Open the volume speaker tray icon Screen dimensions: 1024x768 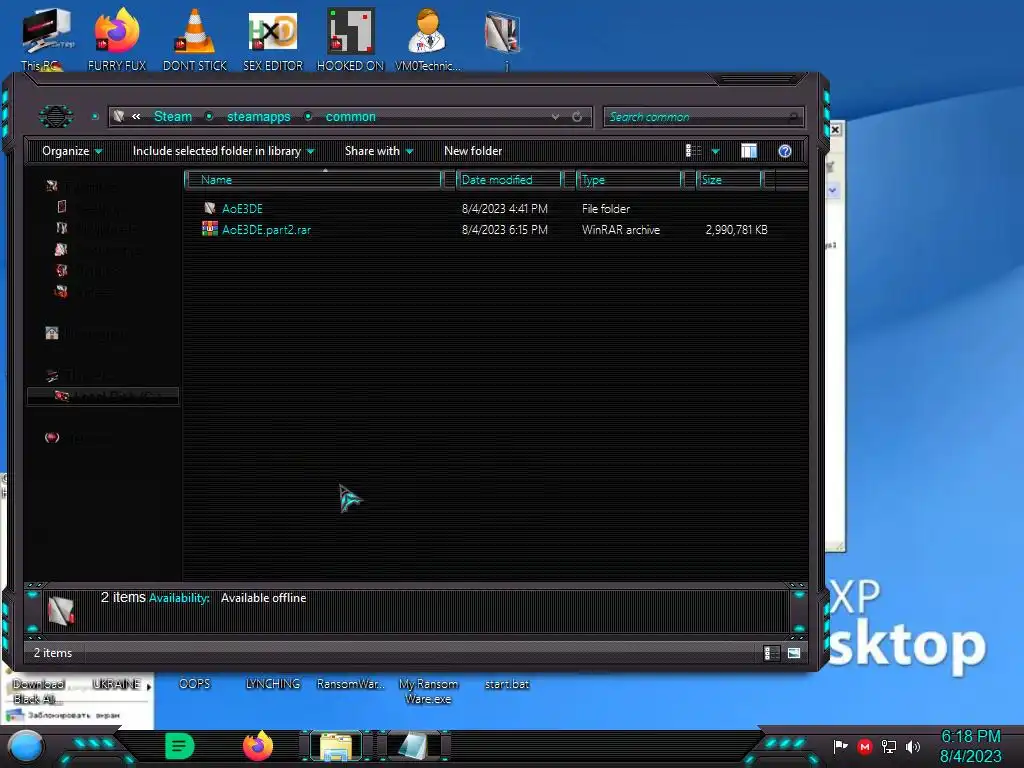point(913,746)
